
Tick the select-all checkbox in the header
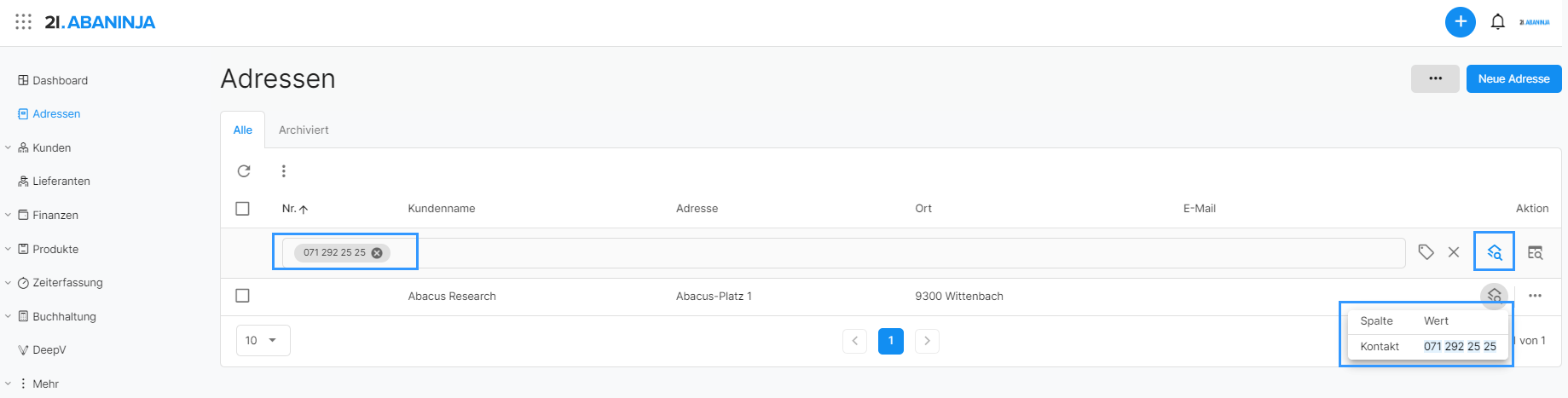click(x=242, y=208)
